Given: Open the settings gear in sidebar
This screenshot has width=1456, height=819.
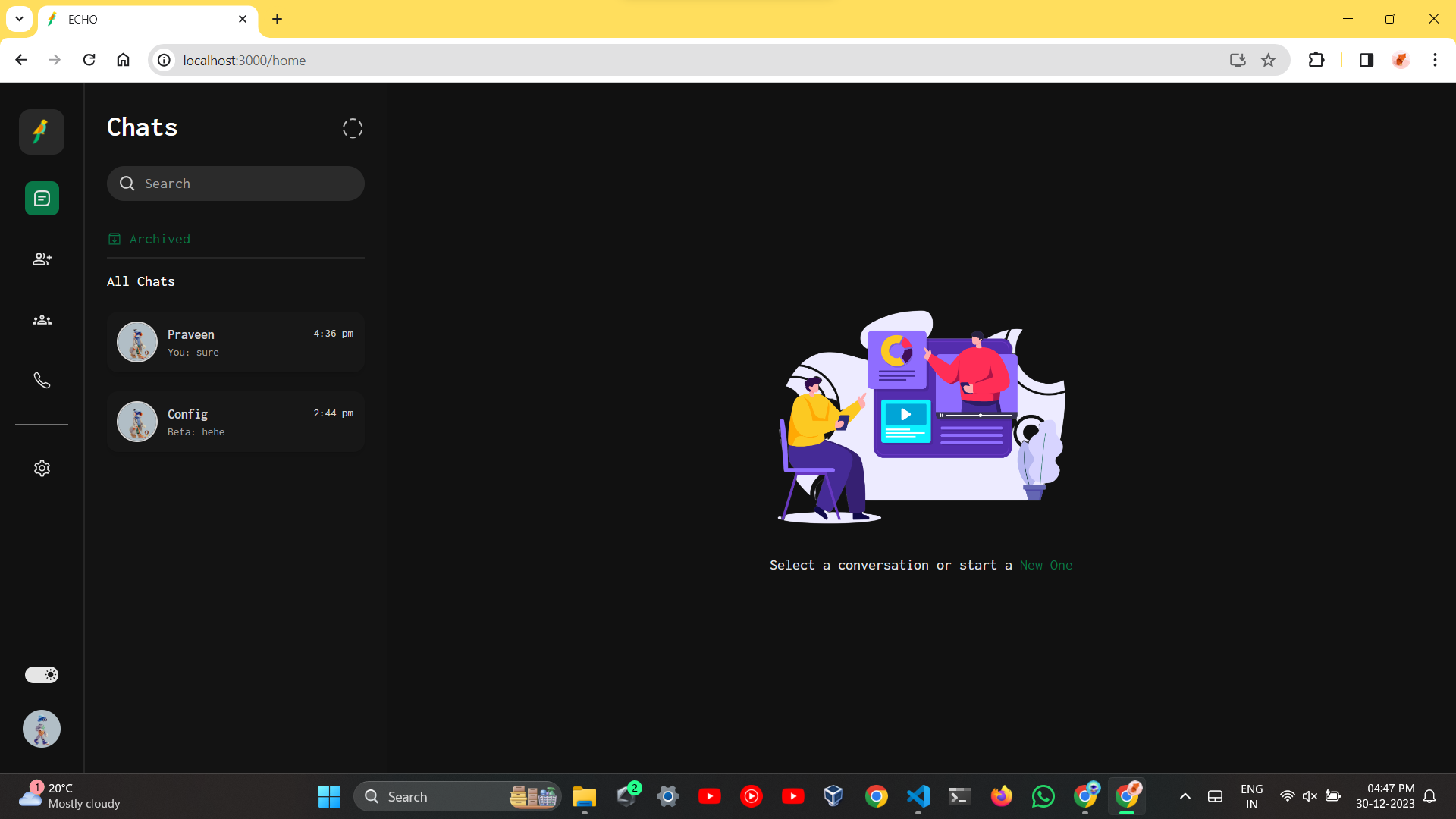Looking at the screenshot, I should (x=42, y=469).
